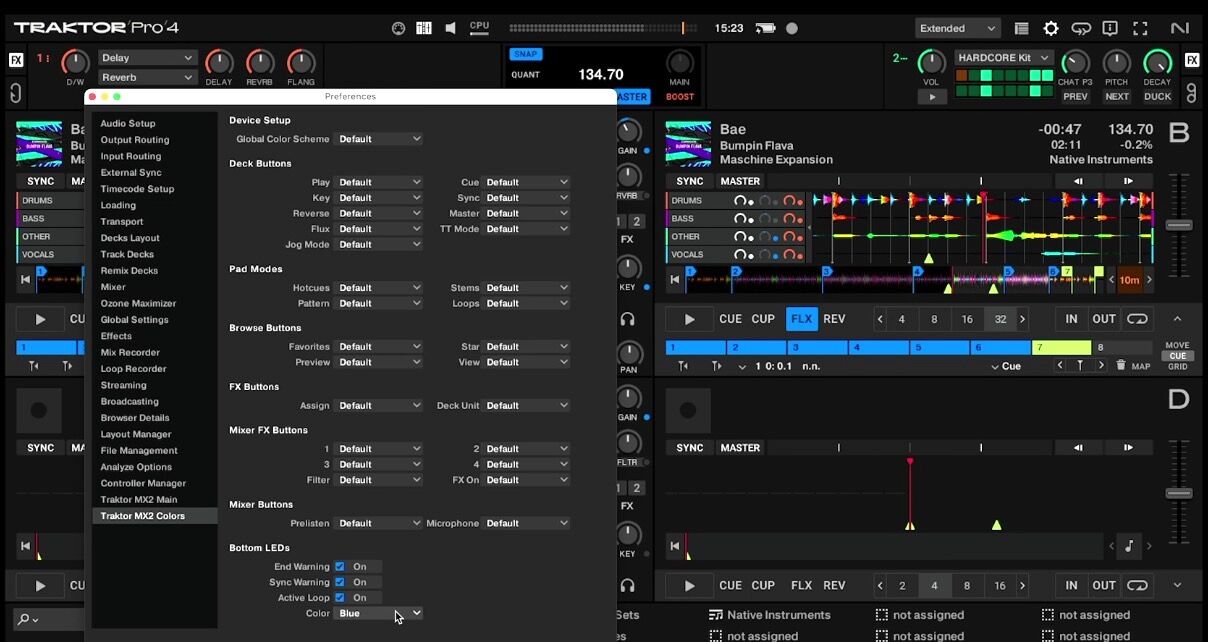1208x642 pixels.
Task: Toggle Active Loop checkbox
Action: [x=339, y=597]
